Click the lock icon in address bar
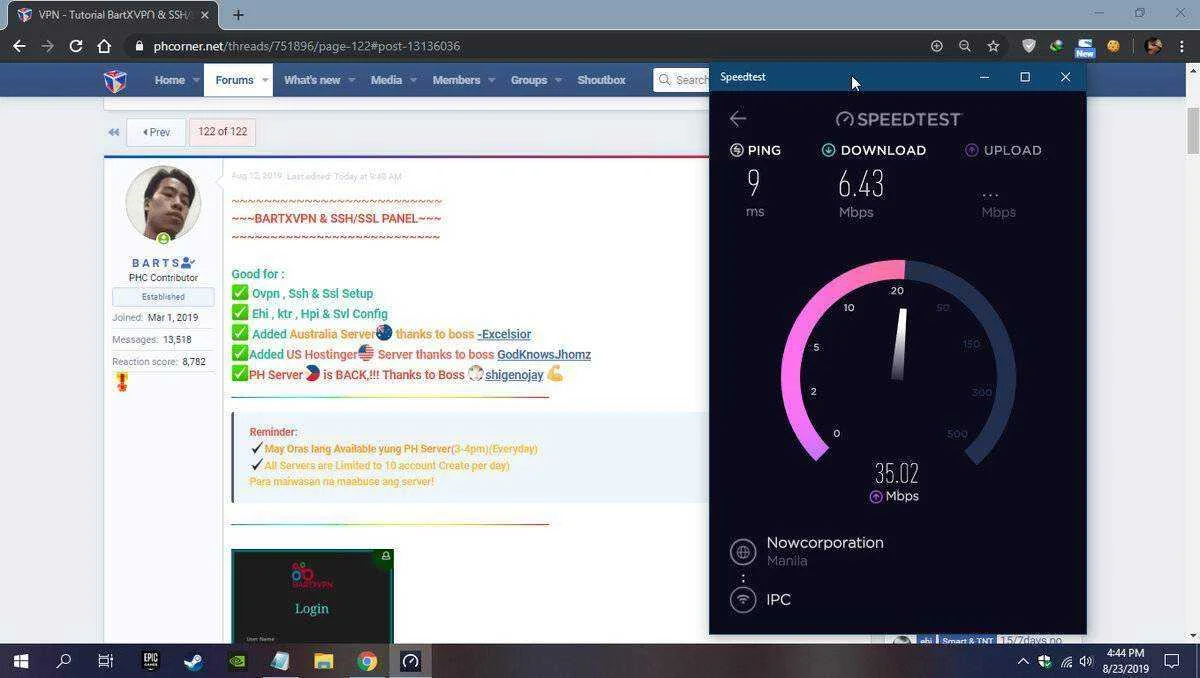 (x=139, y=46)
